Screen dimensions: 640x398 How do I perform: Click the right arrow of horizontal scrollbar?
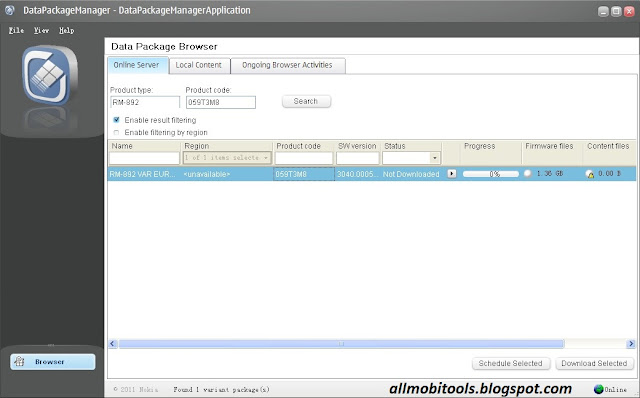[631, 344]
